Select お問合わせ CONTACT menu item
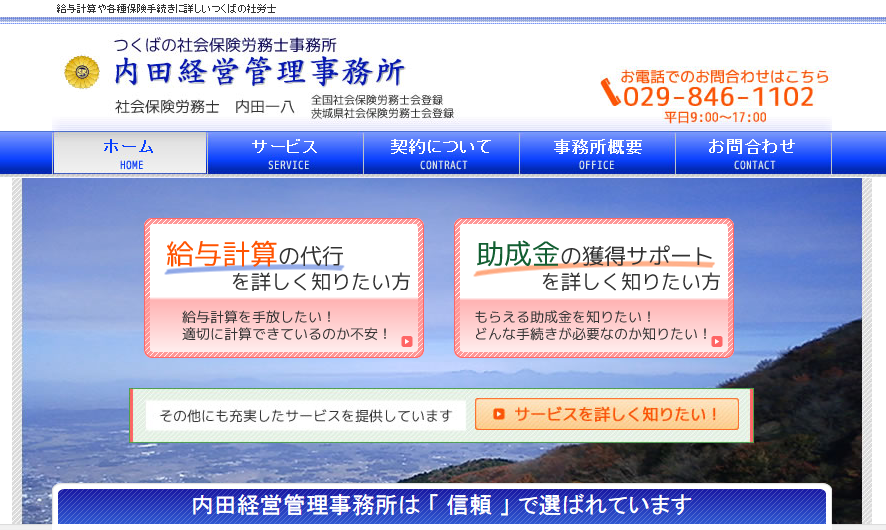 pyautogui.click(x=753, y=153)
